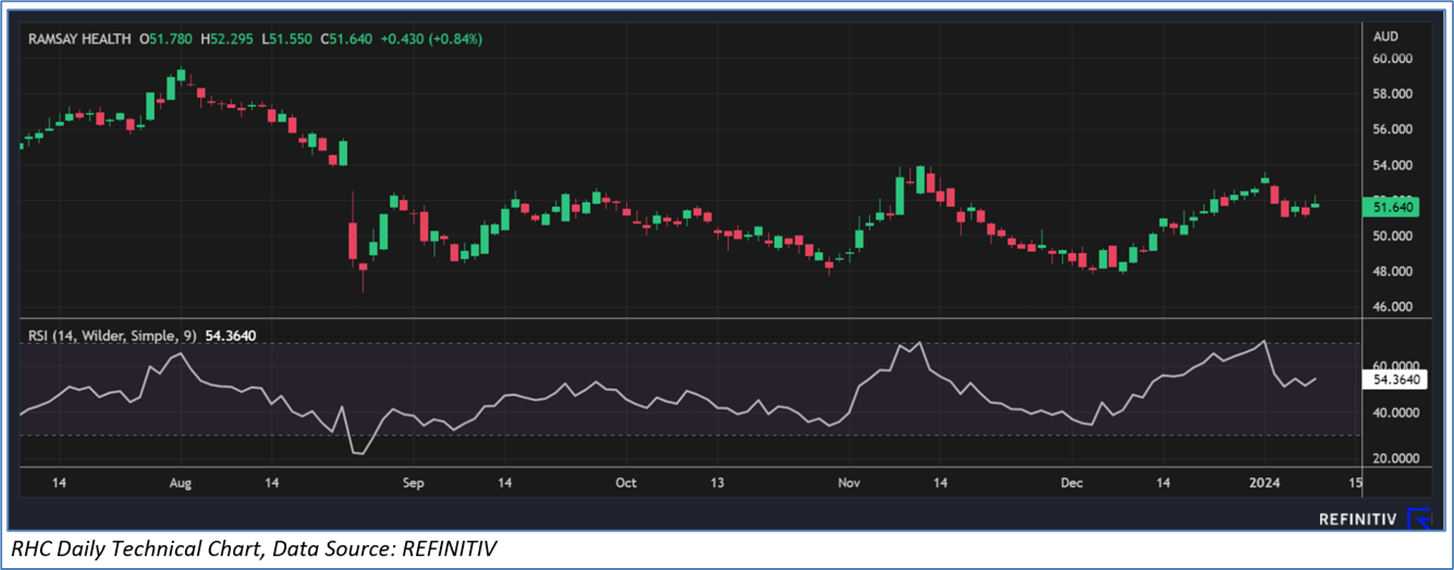Viewport: 1454px width, 570px height.
Task: Click the Nov label on time axis
Action: pyautogui.click(x=849, y=484)
